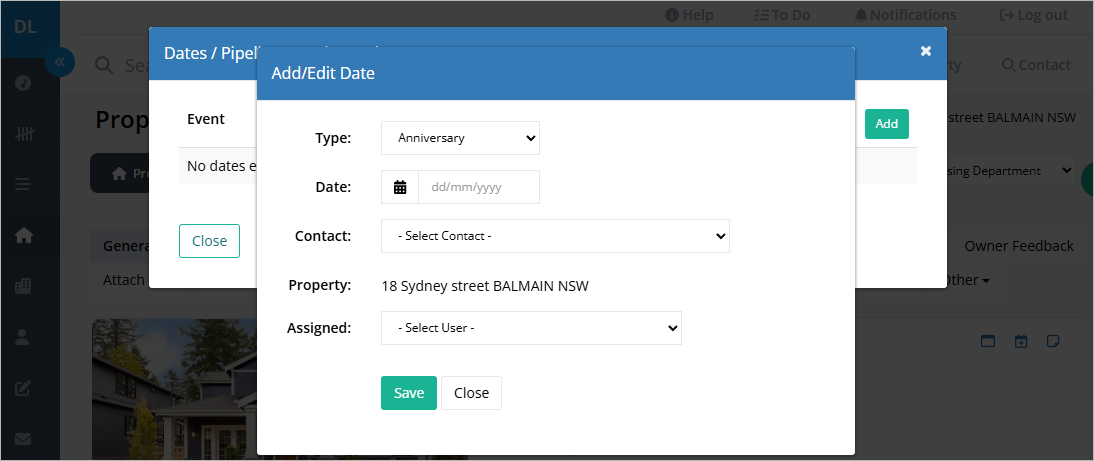
Task: Open Help in the top bar
Action: [689, 15]
